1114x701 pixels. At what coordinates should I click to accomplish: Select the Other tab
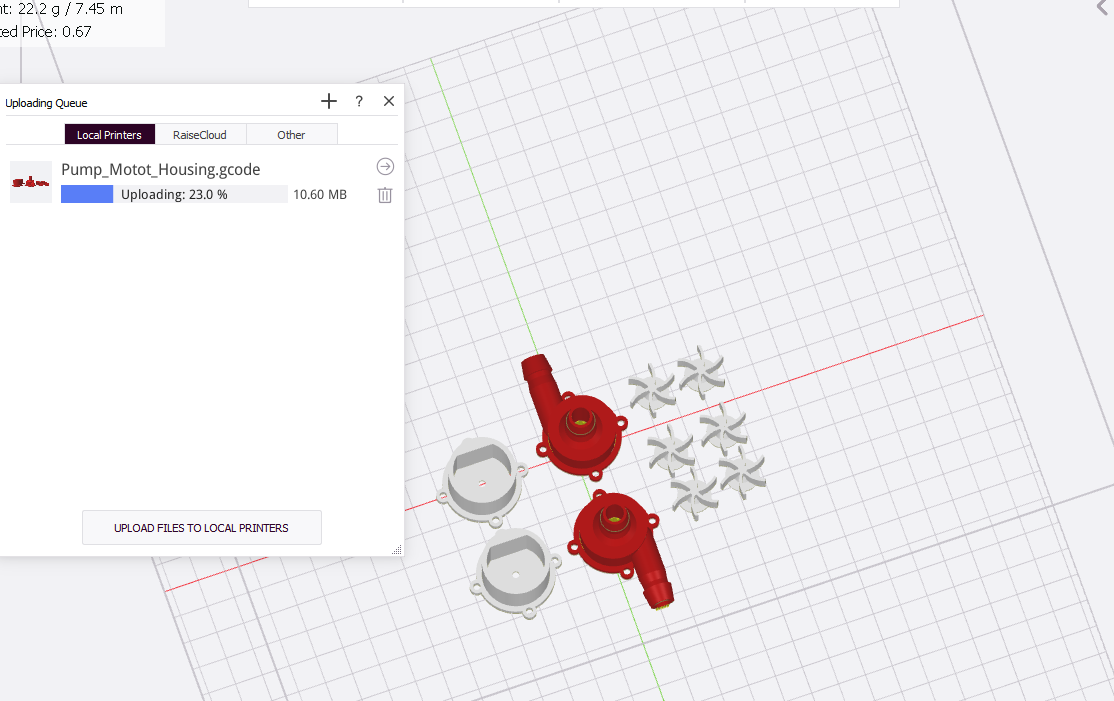coord(291,134)
